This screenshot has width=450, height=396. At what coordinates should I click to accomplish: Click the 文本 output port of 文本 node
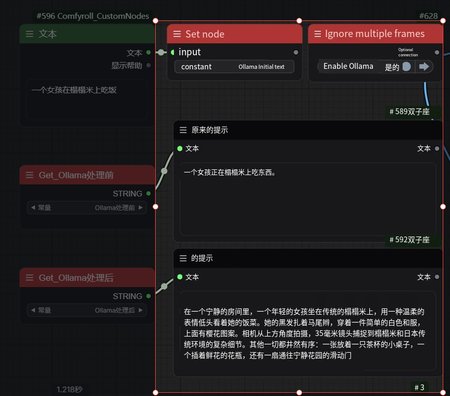tap(149, 52)
